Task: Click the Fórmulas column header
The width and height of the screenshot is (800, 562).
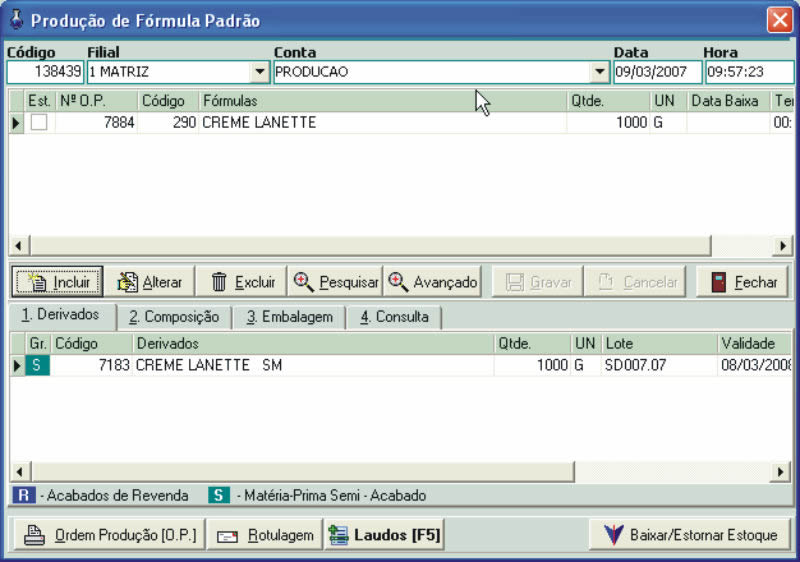Action: pos(383,101)
